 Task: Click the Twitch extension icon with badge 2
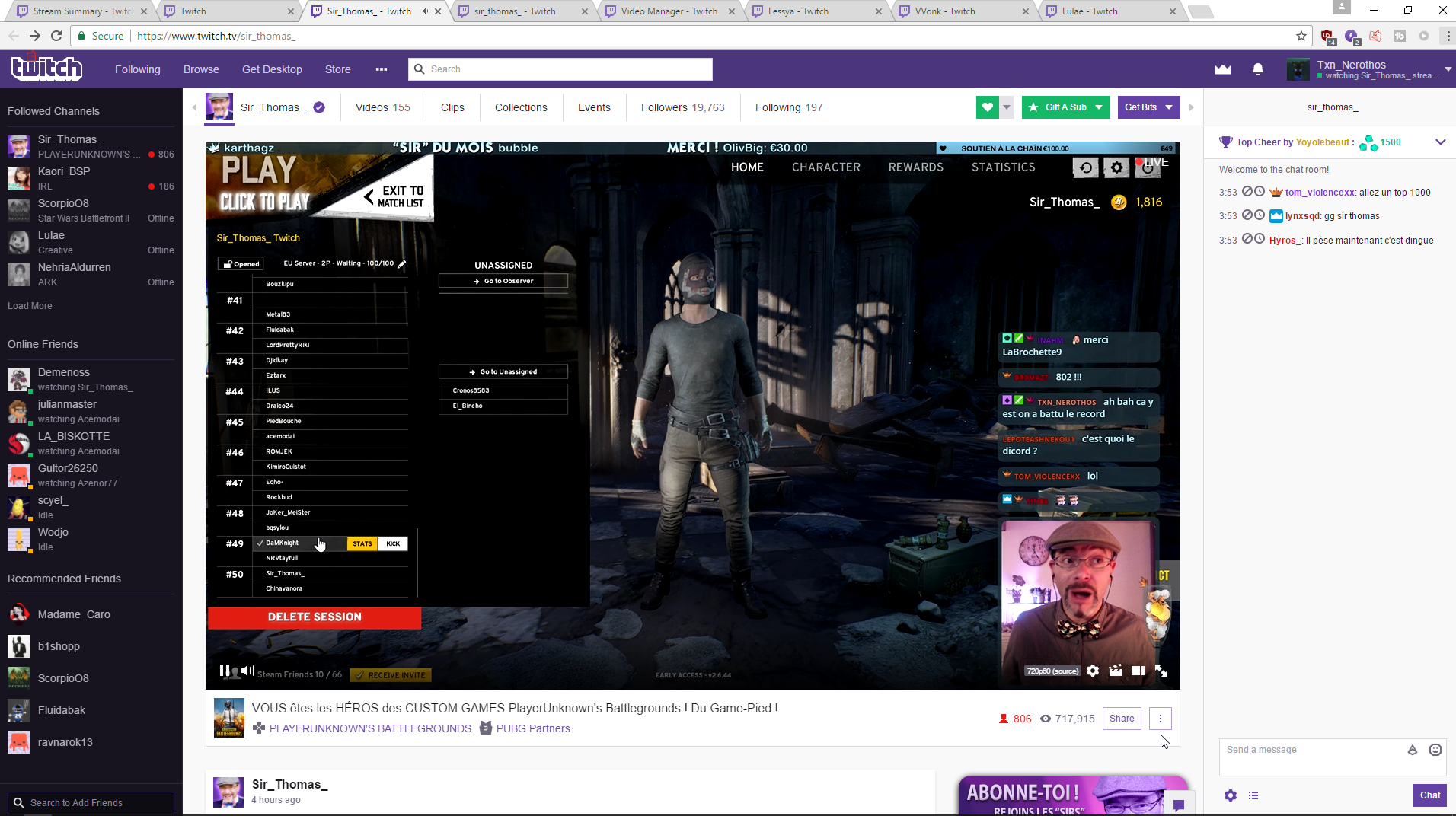[x=1352, y=36]
